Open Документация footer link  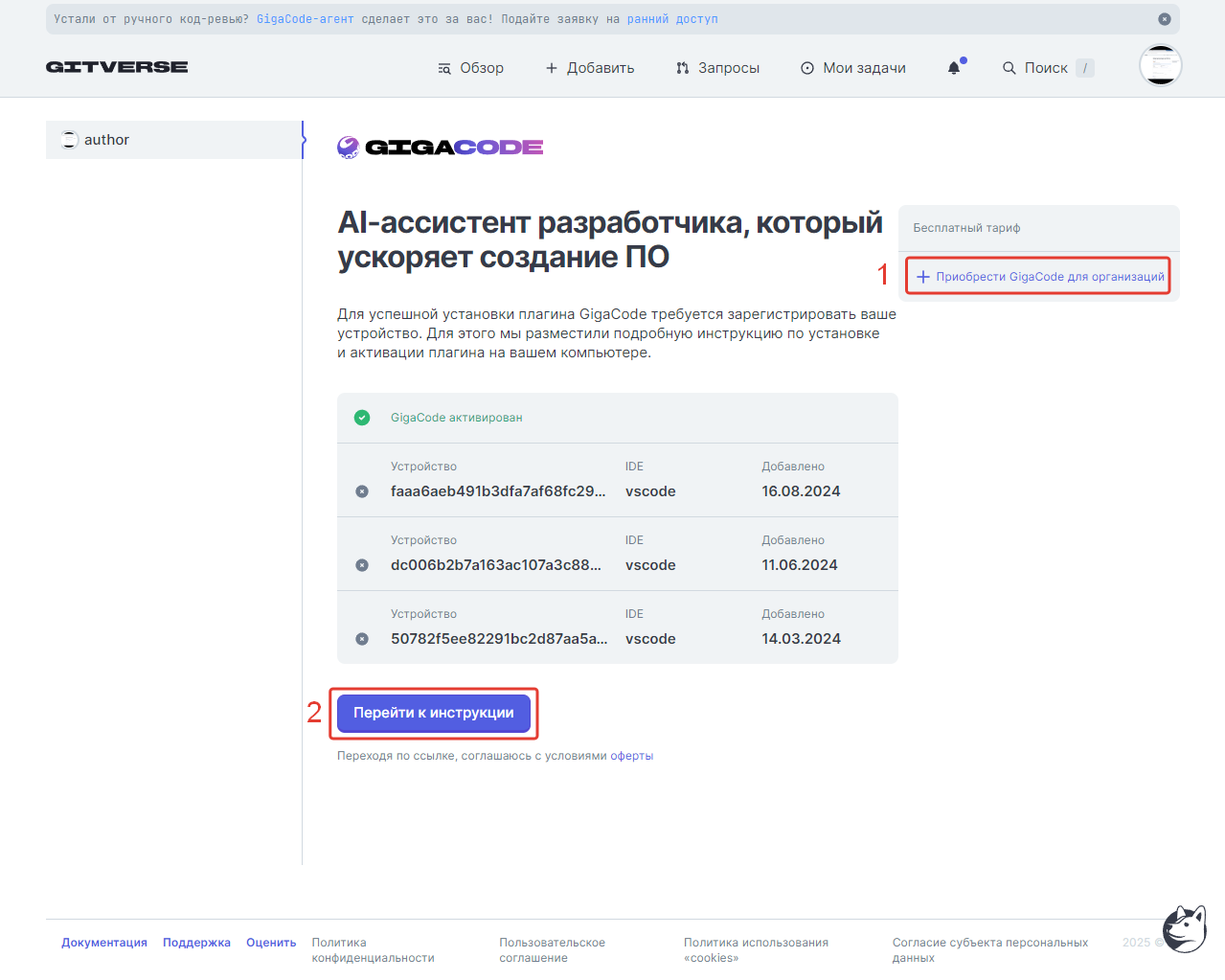[104, 943]
